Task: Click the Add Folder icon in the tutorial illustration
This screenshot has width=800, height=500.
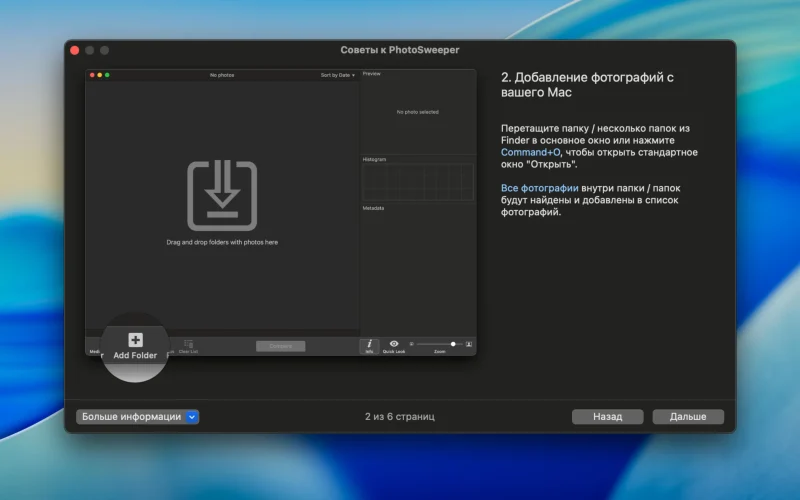Action: [x=135, y=340]
